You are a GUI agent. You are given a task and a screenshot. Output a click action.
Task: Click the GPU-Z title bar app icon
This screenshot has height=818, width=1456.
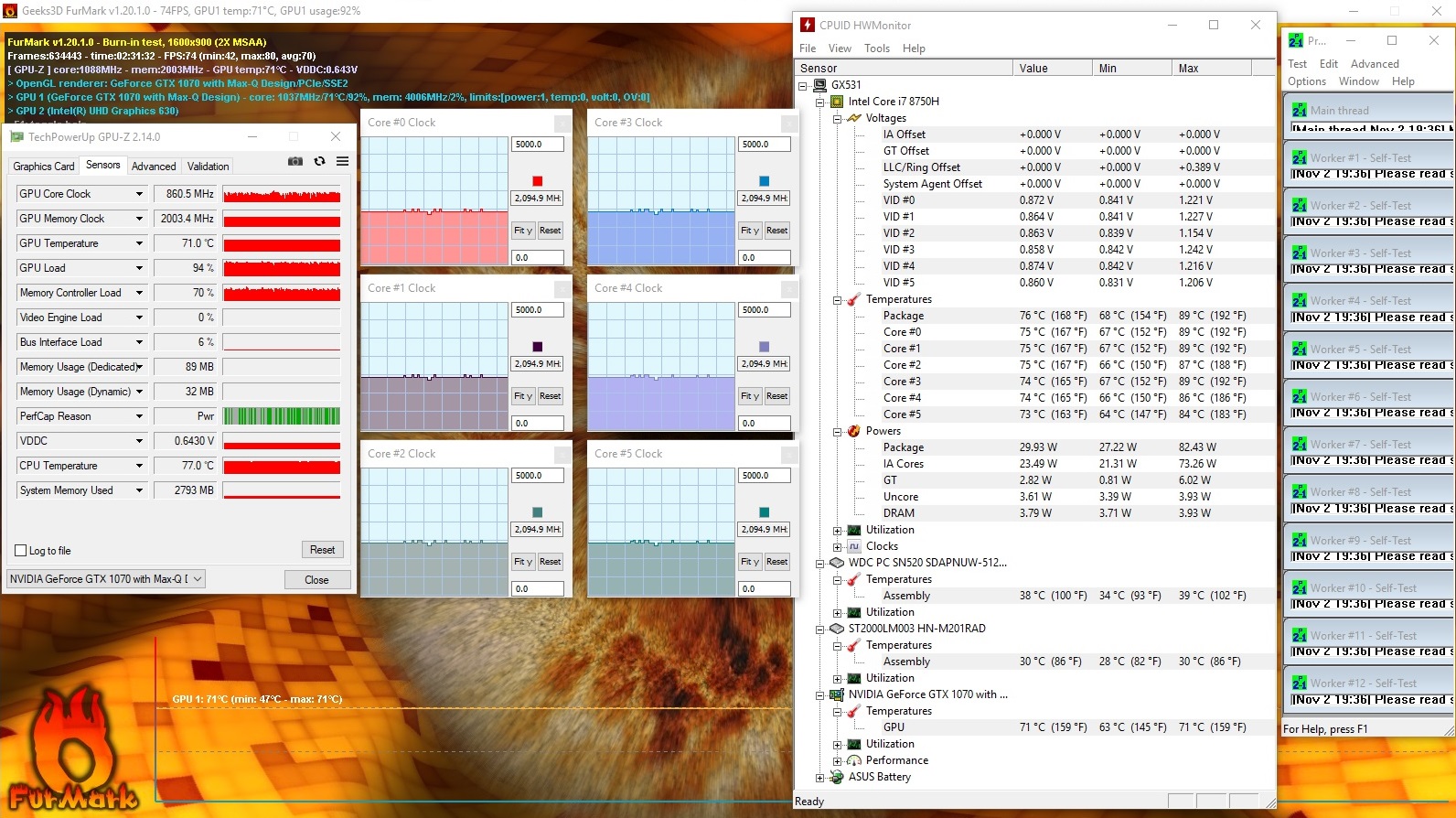pos(16,137)
